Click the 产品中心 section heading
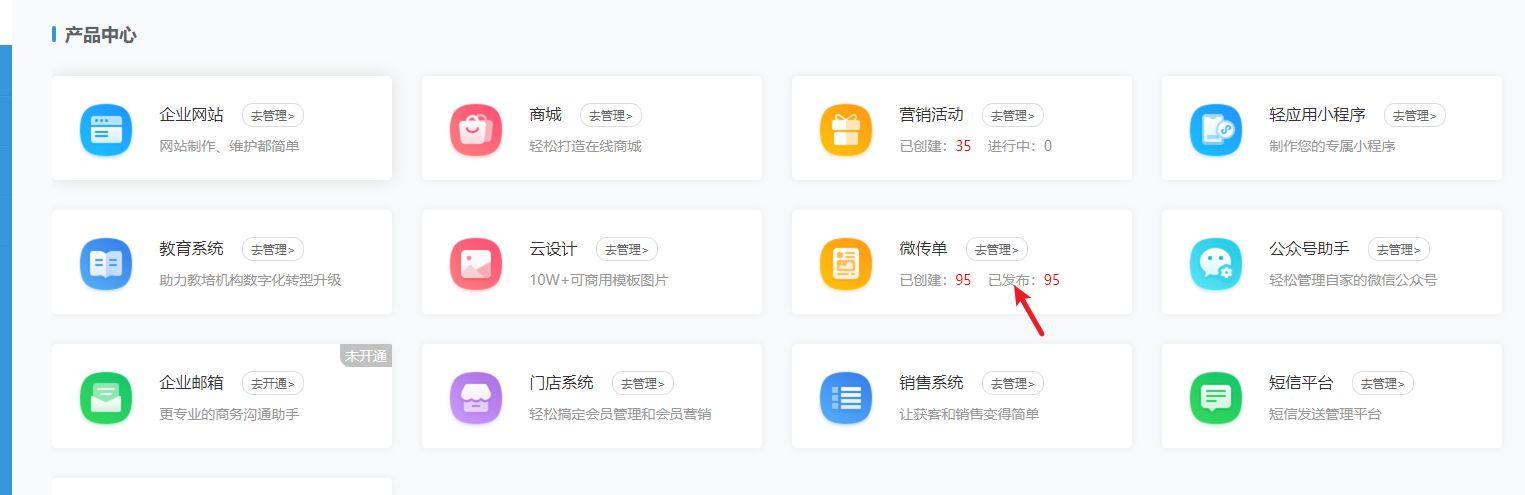Image resolution: width=1525 pixels, height=495 pixels. pyautogui.click(x=101, y=35)
